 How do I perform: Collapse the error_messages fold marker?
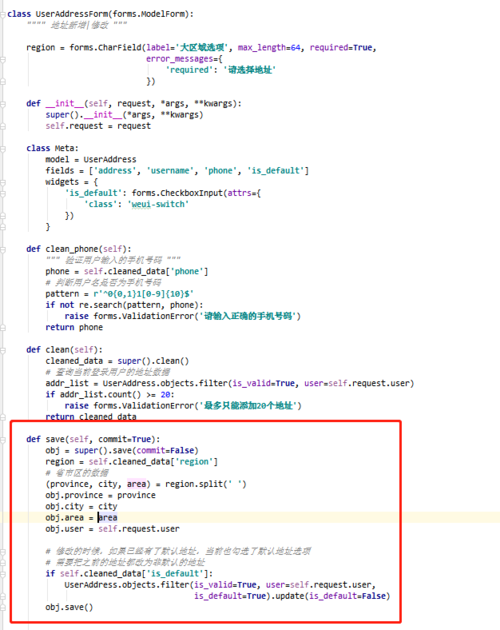coord(3,59)
